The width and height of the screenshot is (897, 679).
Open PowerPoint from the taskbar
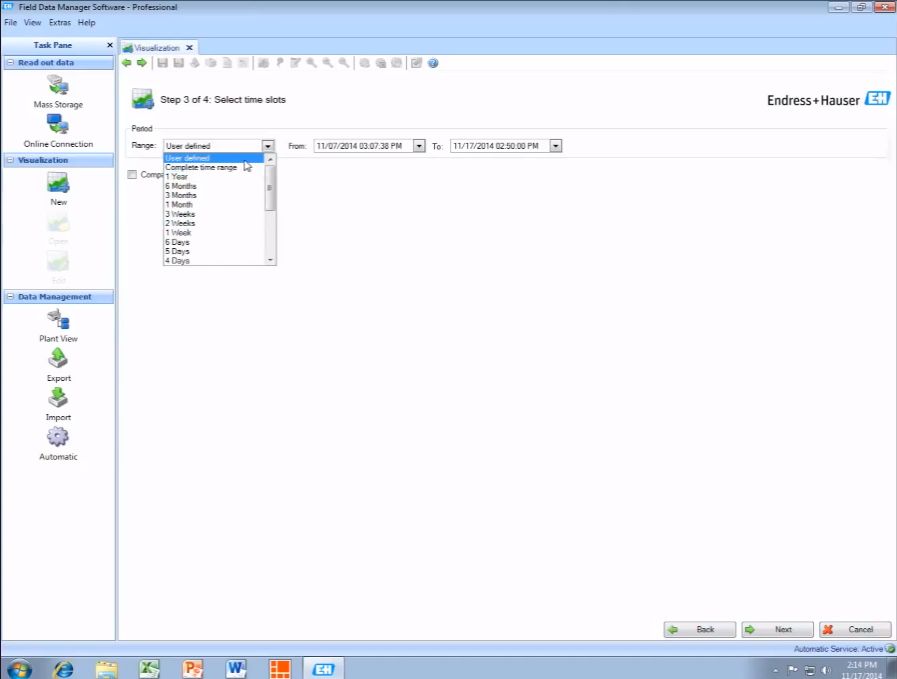193,668
